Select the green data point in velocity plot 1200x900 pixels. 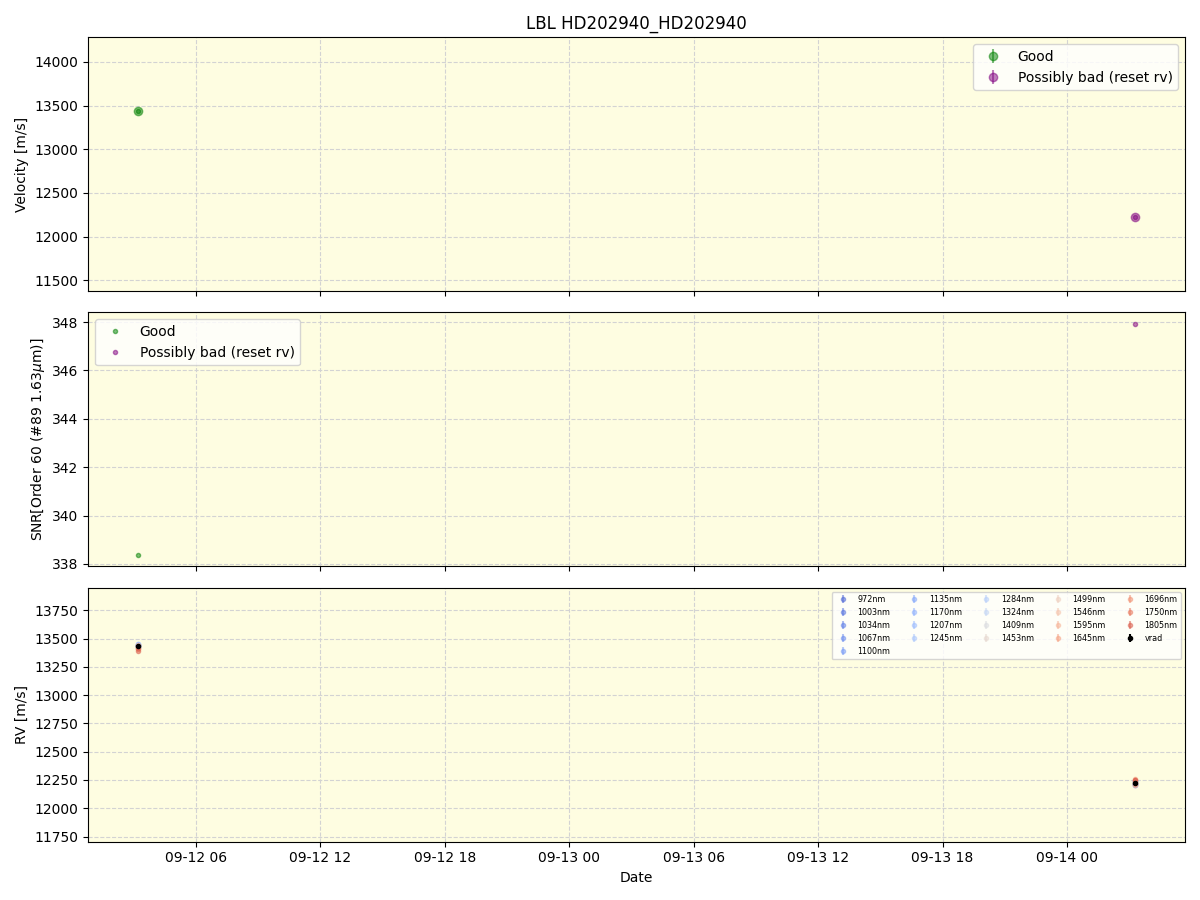138,111
